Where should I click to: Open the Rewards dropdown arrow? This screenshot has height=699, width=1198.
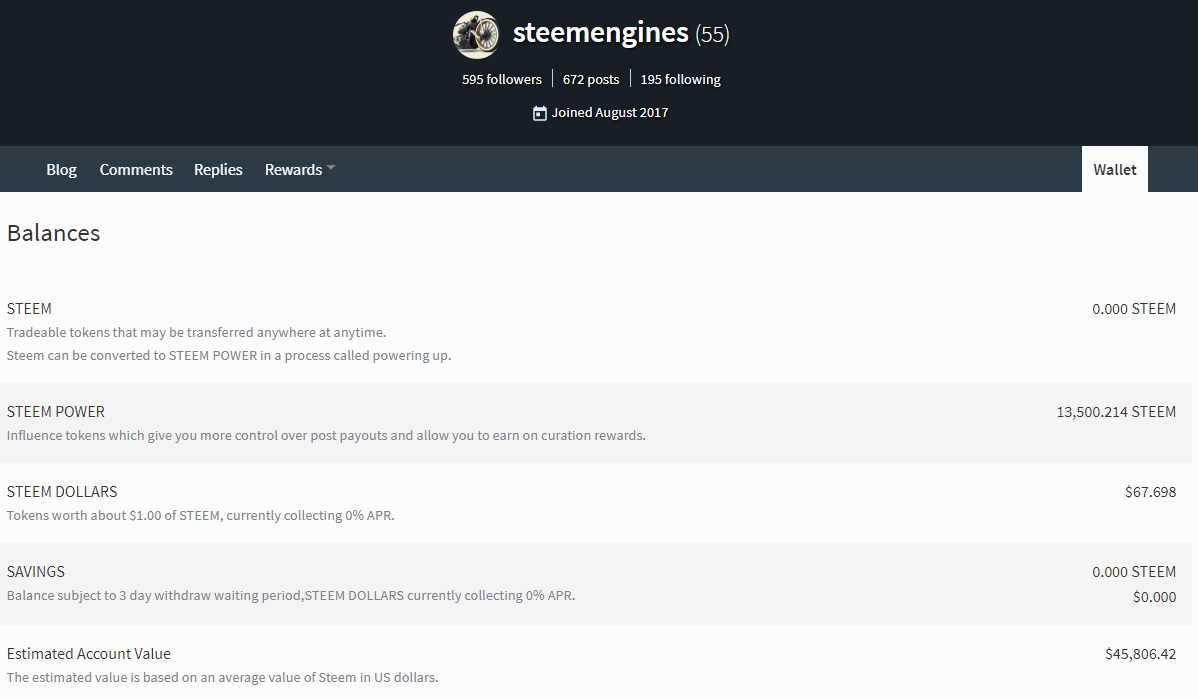tap(331, 167)
